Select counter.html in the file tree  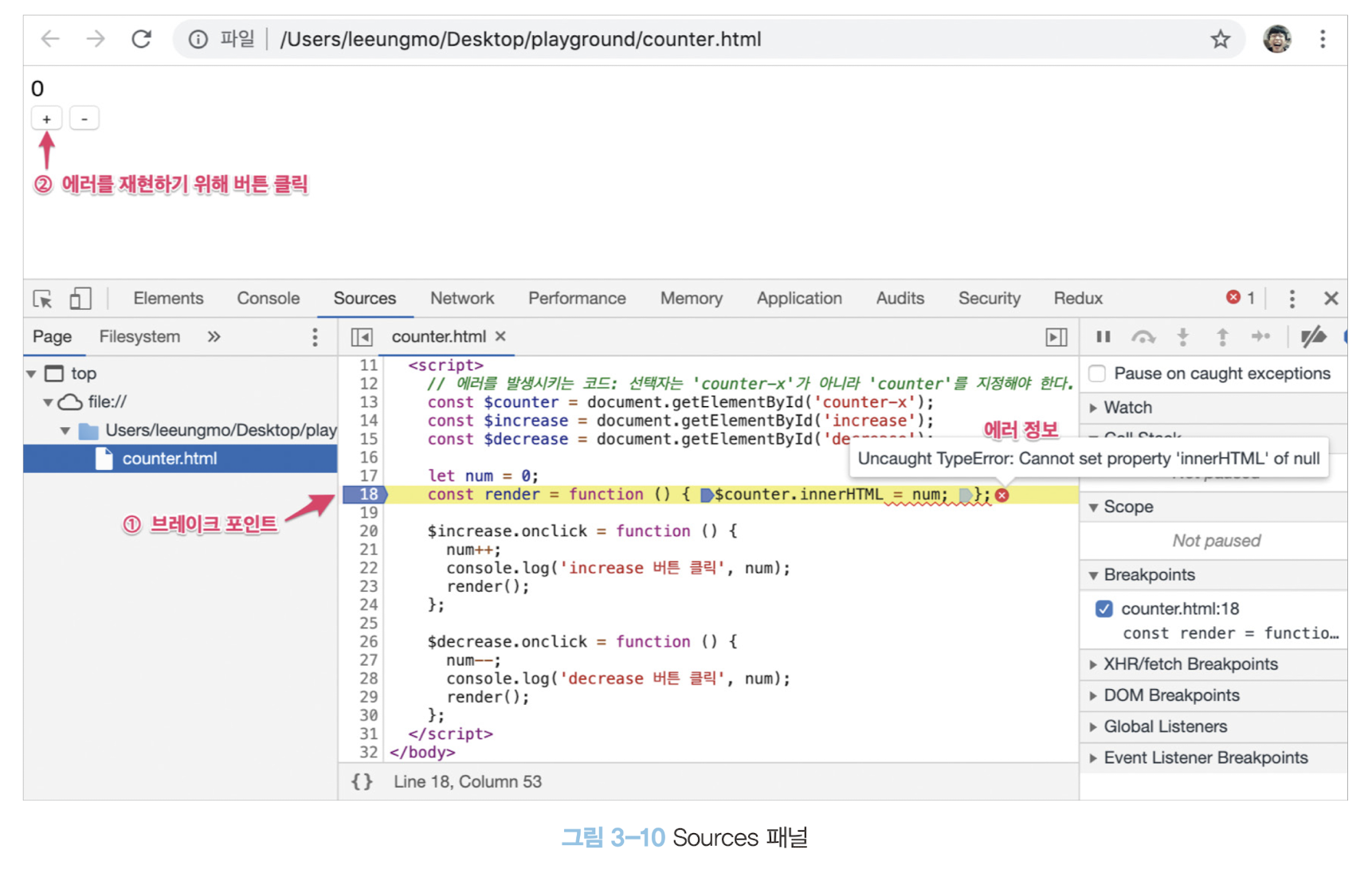tap(180, 459)
